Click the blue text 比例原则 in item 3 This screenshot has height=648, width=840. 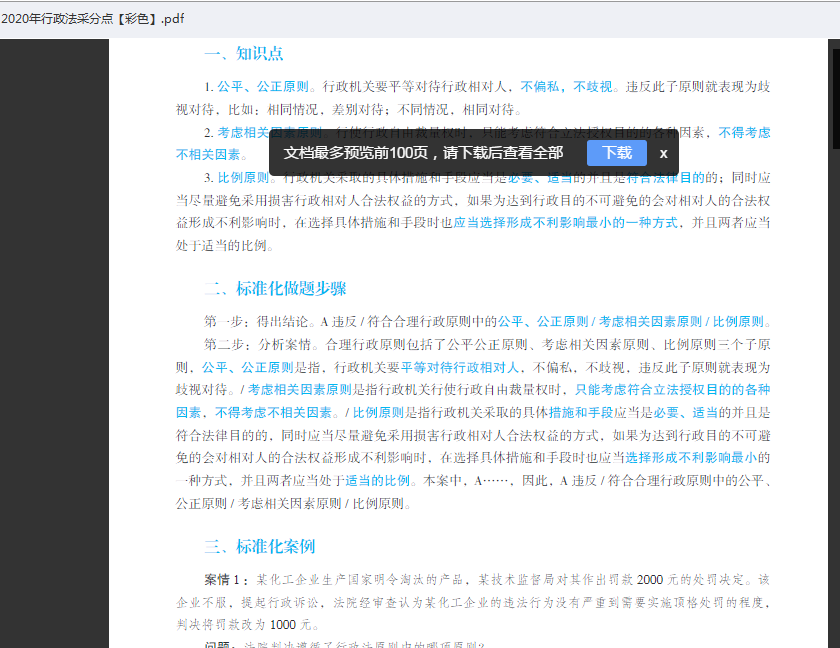(243, 178)
